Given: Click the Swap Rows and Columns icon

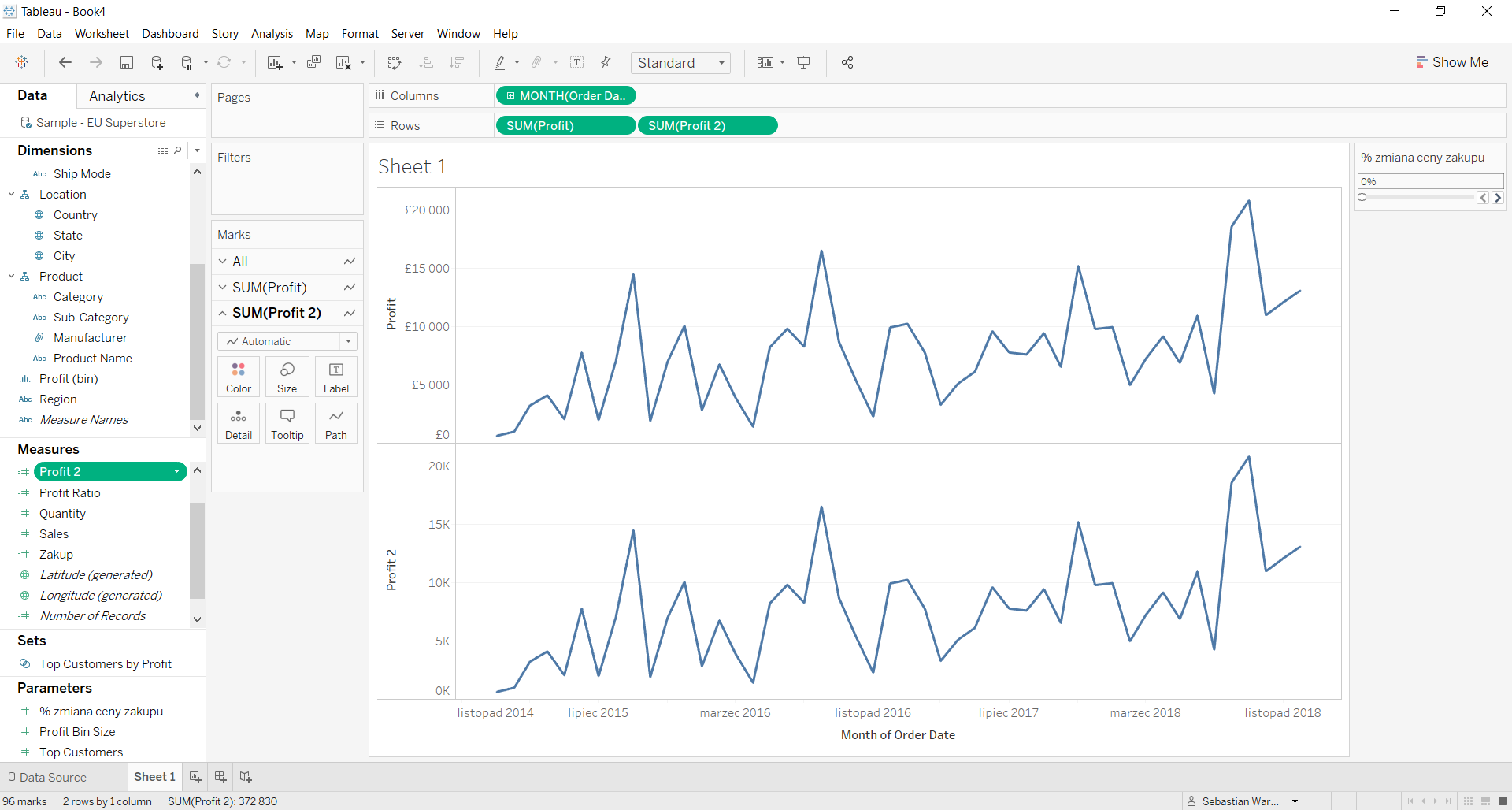Looking at the screenshot, I should (395, 63).
